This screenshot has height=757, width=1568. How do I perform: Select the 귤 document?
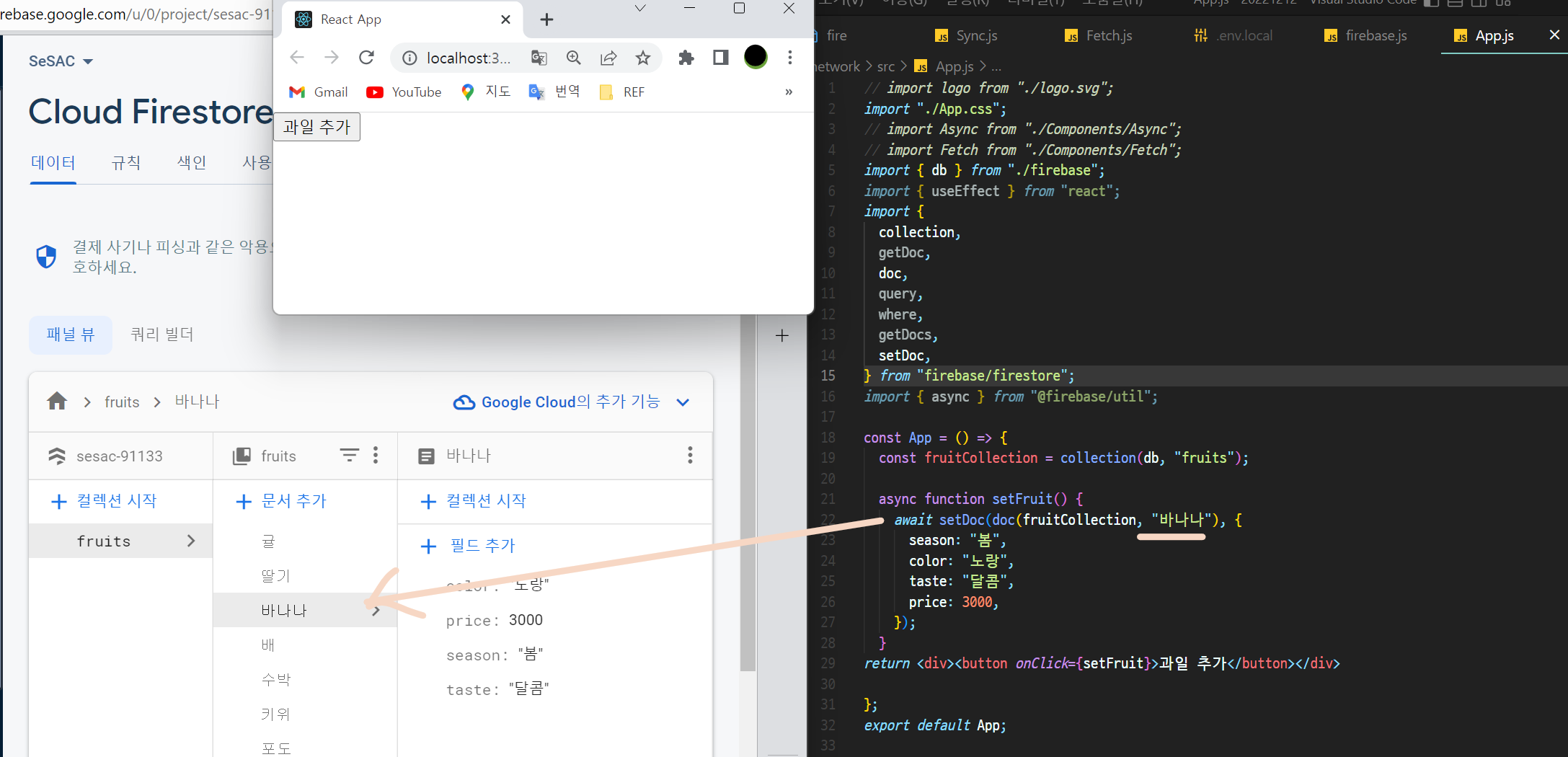tap(268, 541)
